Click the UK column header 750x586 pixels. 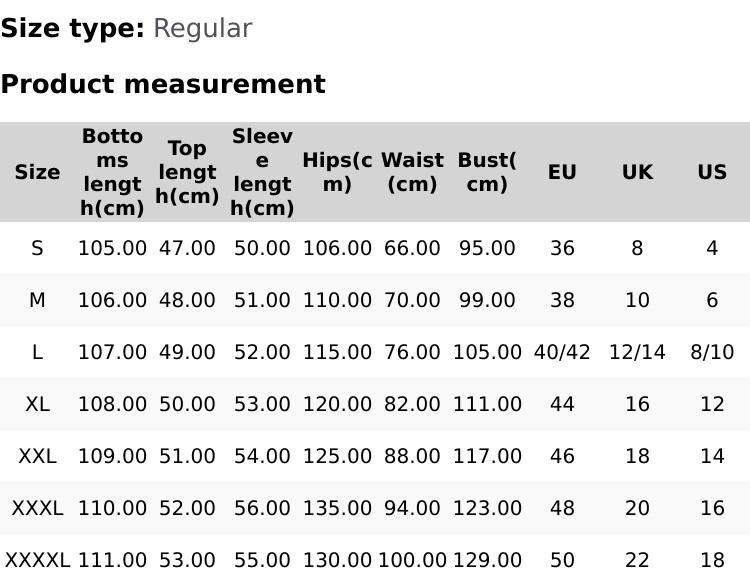point(637,172)
